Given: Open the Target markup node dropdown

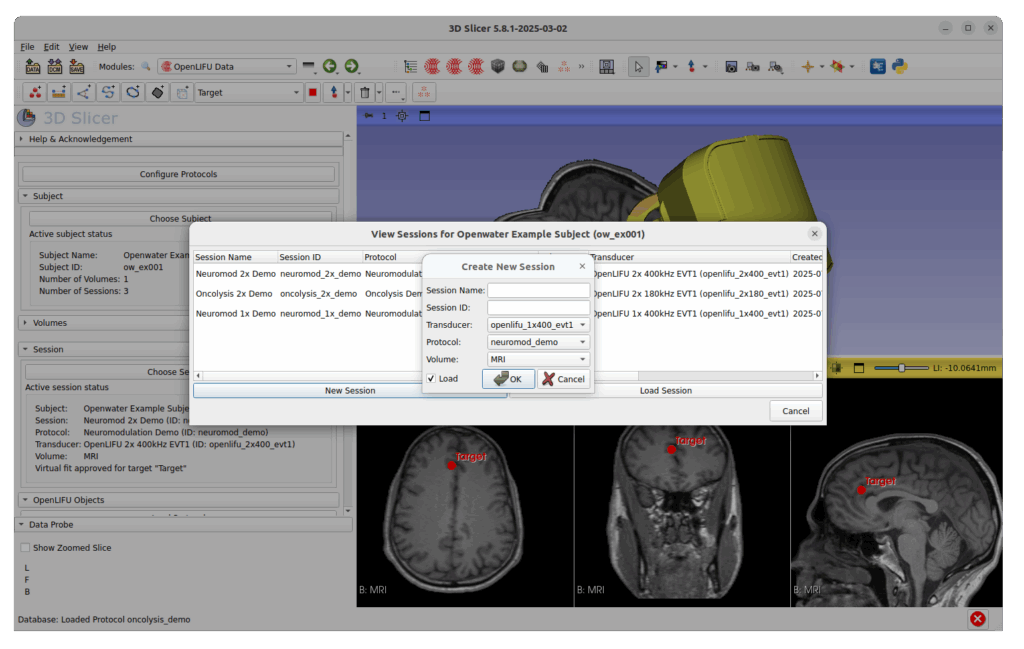Looking at the screenshot, I should 248,93.
